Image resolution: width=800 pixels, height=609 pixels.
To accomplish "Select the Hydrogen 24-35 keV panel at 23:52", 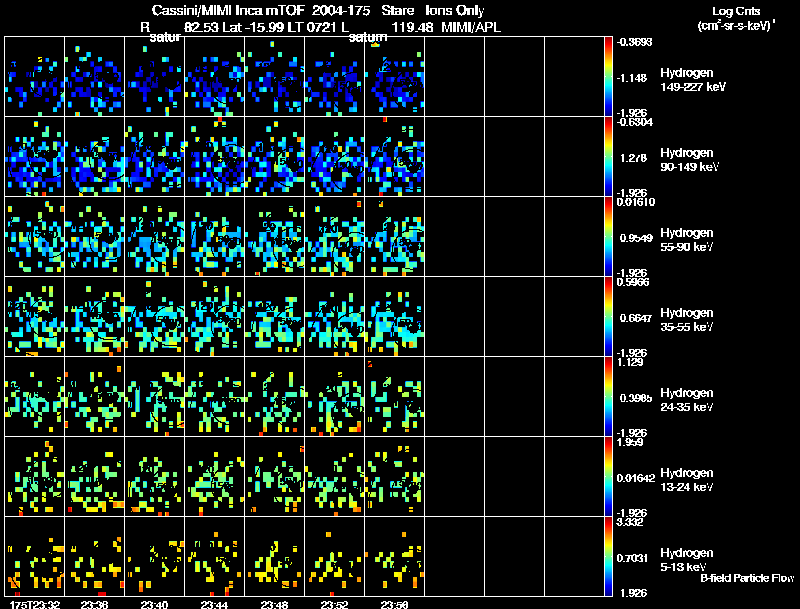I will click(x=335, y=397).
